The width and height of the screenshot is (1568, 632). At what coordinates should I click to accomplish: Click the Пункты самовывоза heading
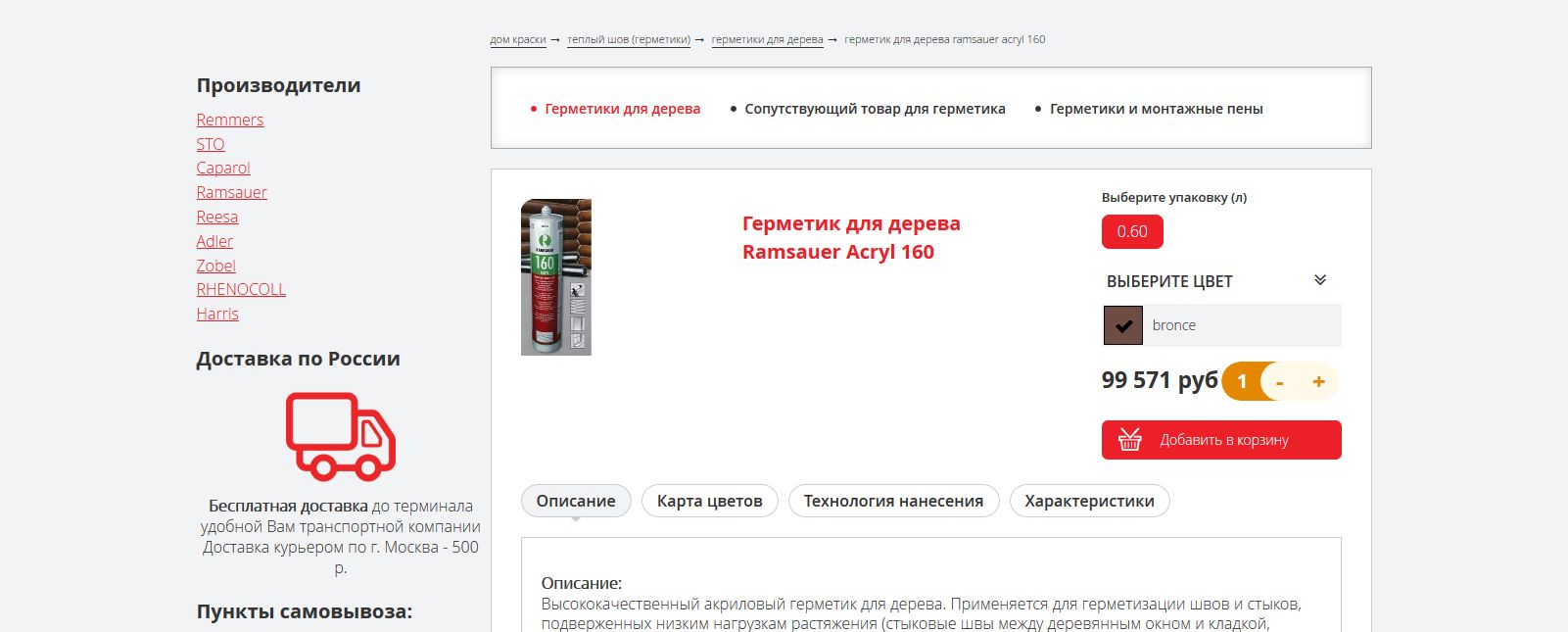[305, 611]
